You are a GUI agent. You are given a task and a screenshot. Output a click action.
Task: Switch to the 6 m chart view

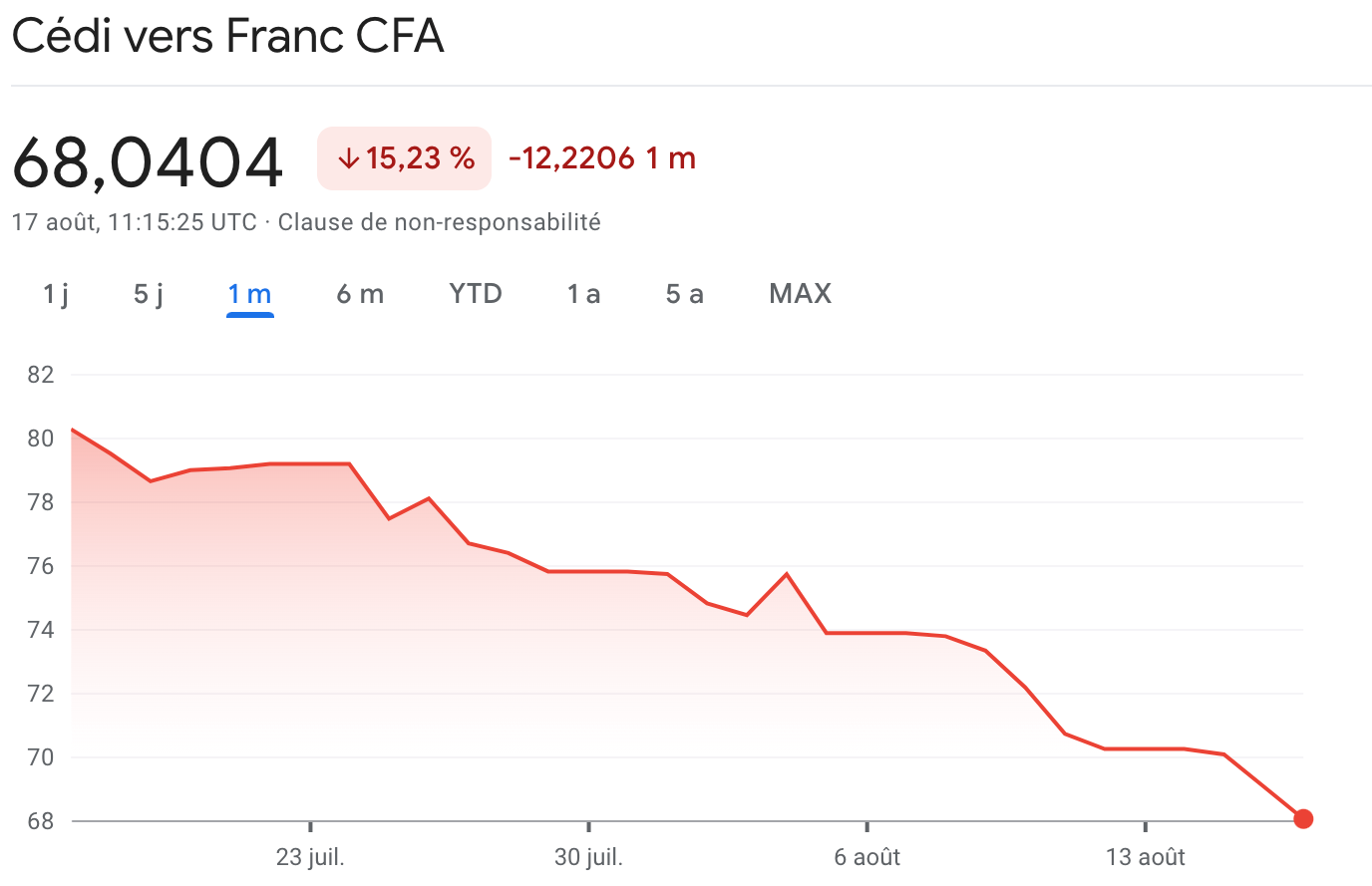click(x=360, y=293)
